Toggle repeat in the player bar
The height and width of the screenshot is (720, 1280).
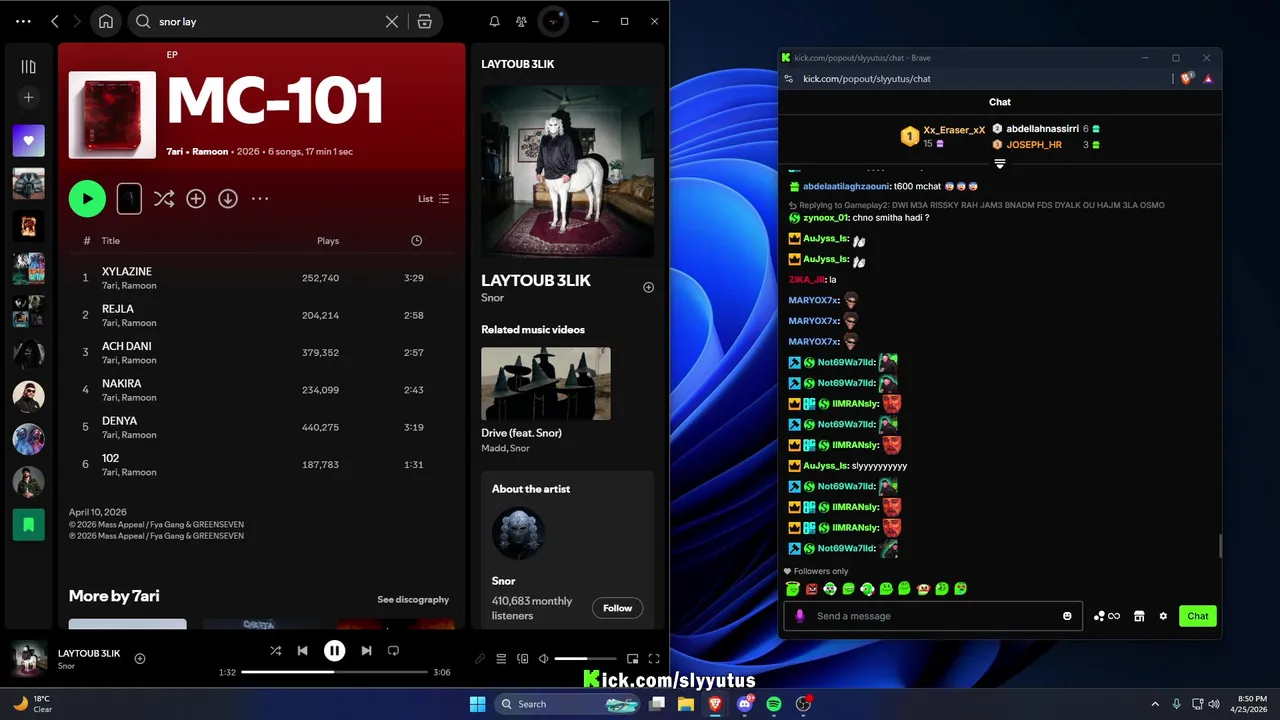(x=393, y=651)
